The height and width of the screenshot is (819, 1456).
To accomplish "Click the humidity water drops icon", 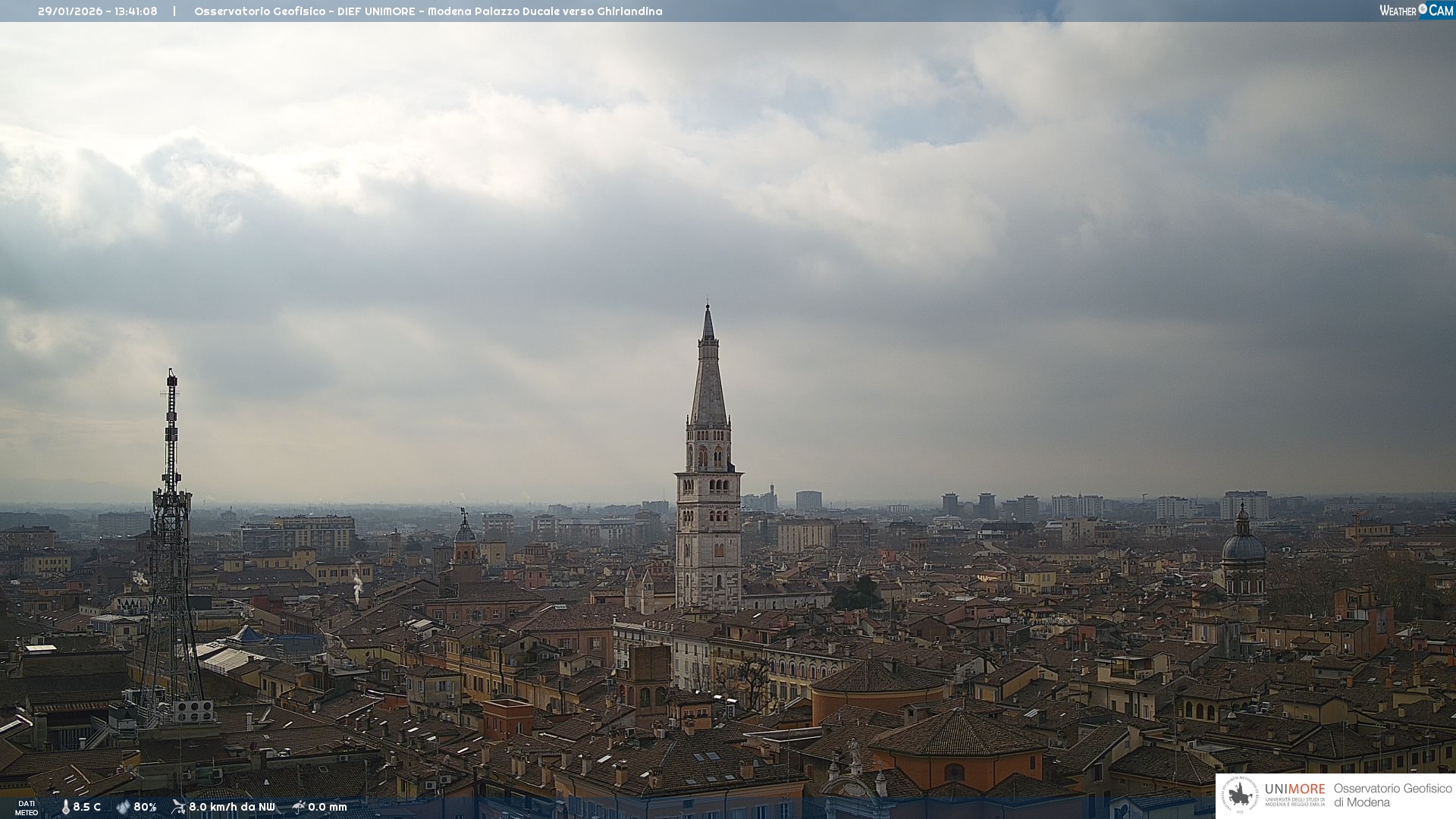I will coord(123,807).
